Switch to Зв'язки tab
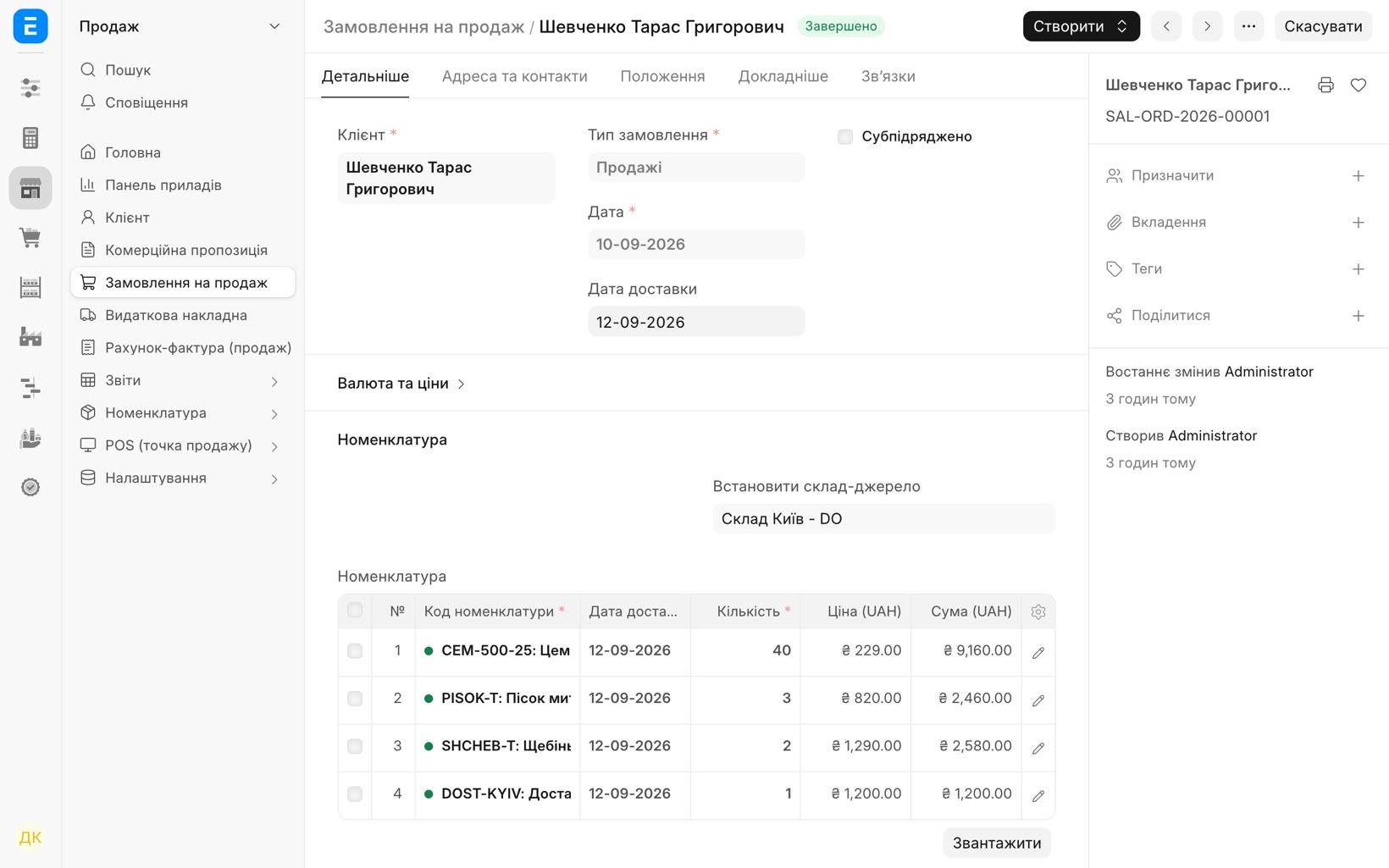 (x=888, y=76)
